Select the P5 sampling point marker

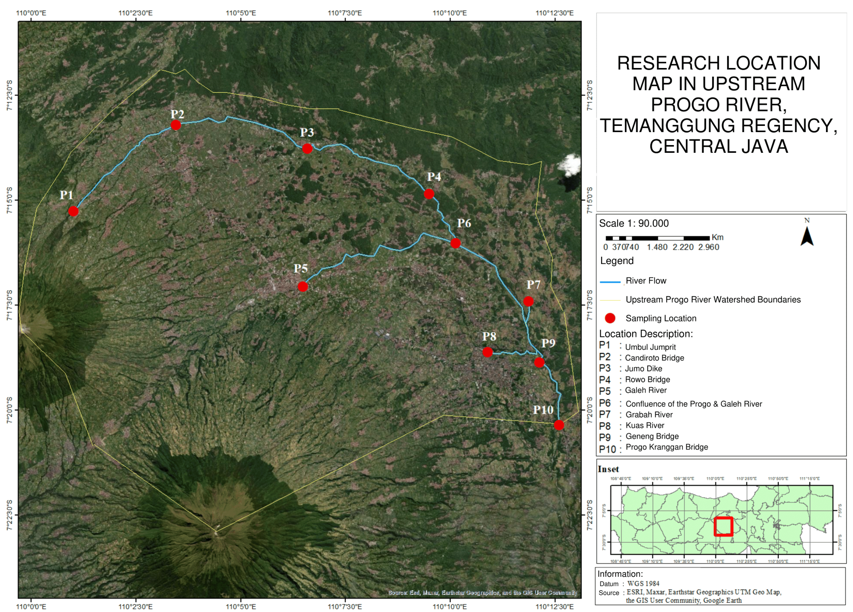coord(303,287)
